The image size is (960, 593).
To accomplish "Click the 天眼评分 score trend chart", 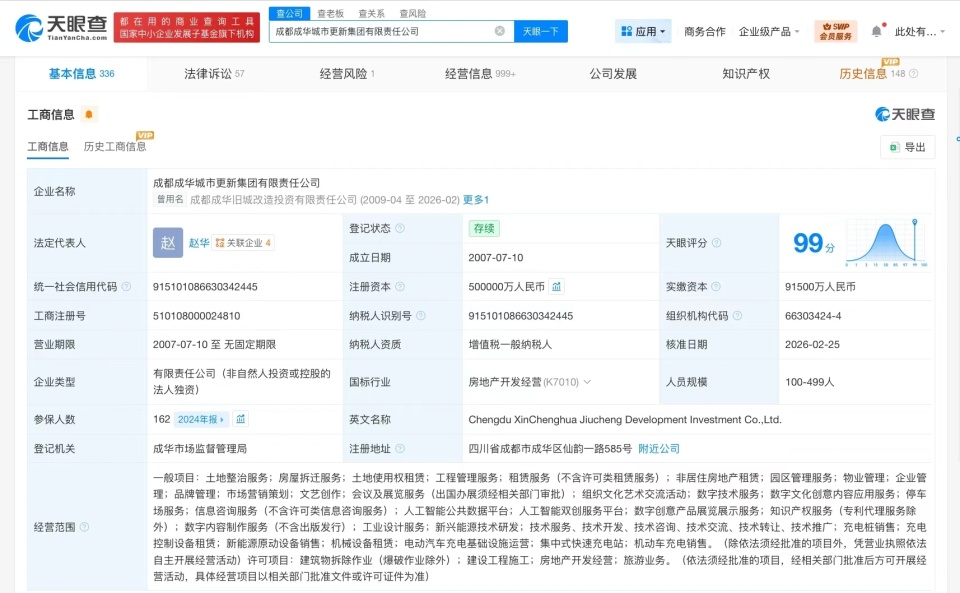I will [x=884, y=241].
